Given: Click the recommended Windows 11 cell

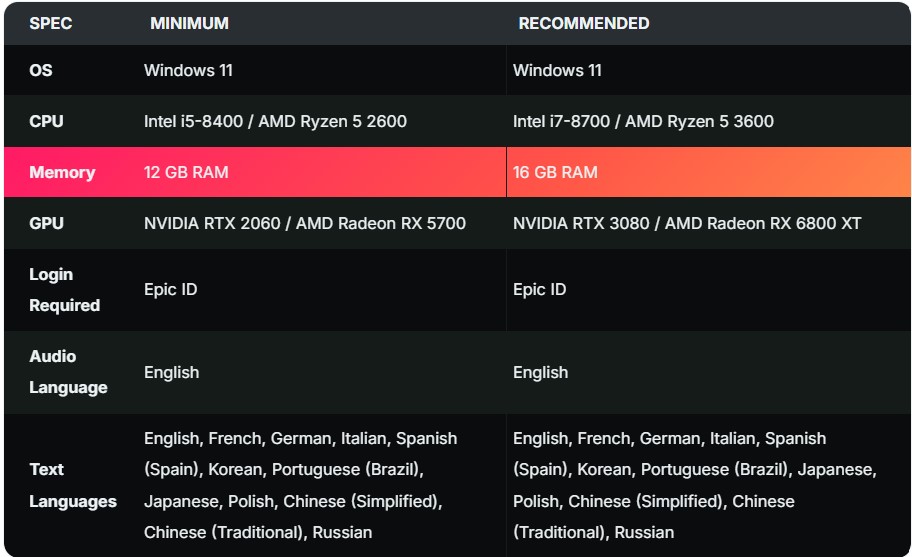Looking at the screenshot, I should pos(557,70).
